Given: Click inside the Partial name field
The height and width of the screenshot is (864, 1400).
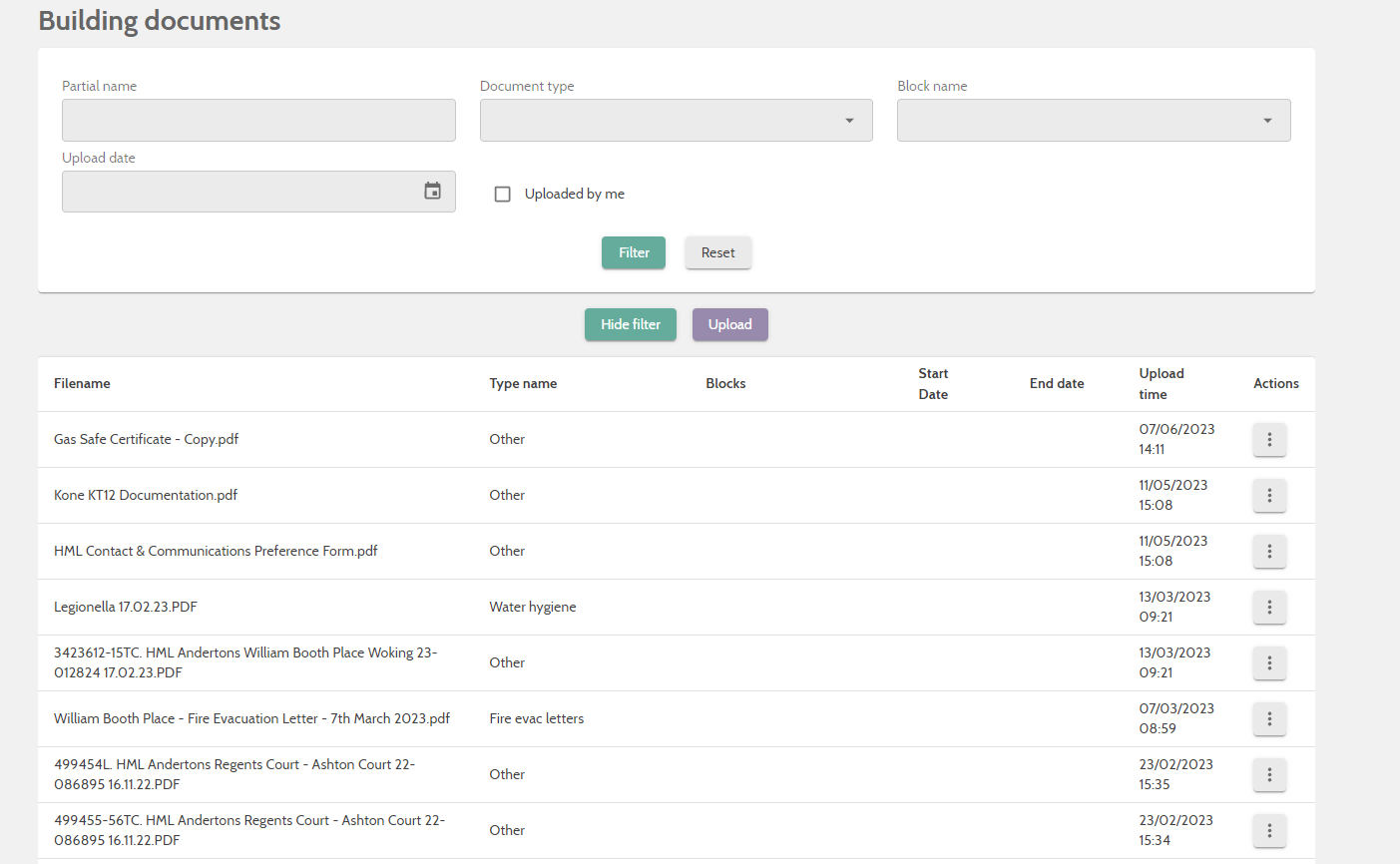Looking at the screenshot, I should [x=258, y=120].
